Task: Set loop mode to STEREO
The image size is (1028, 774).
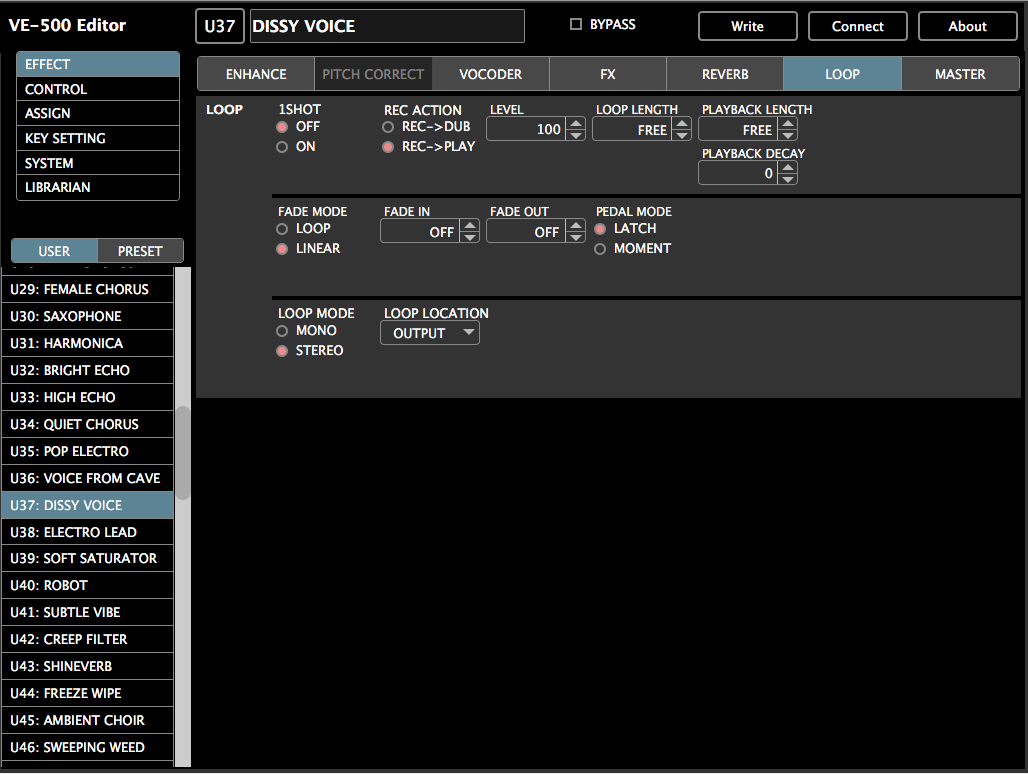Action: 283,351
